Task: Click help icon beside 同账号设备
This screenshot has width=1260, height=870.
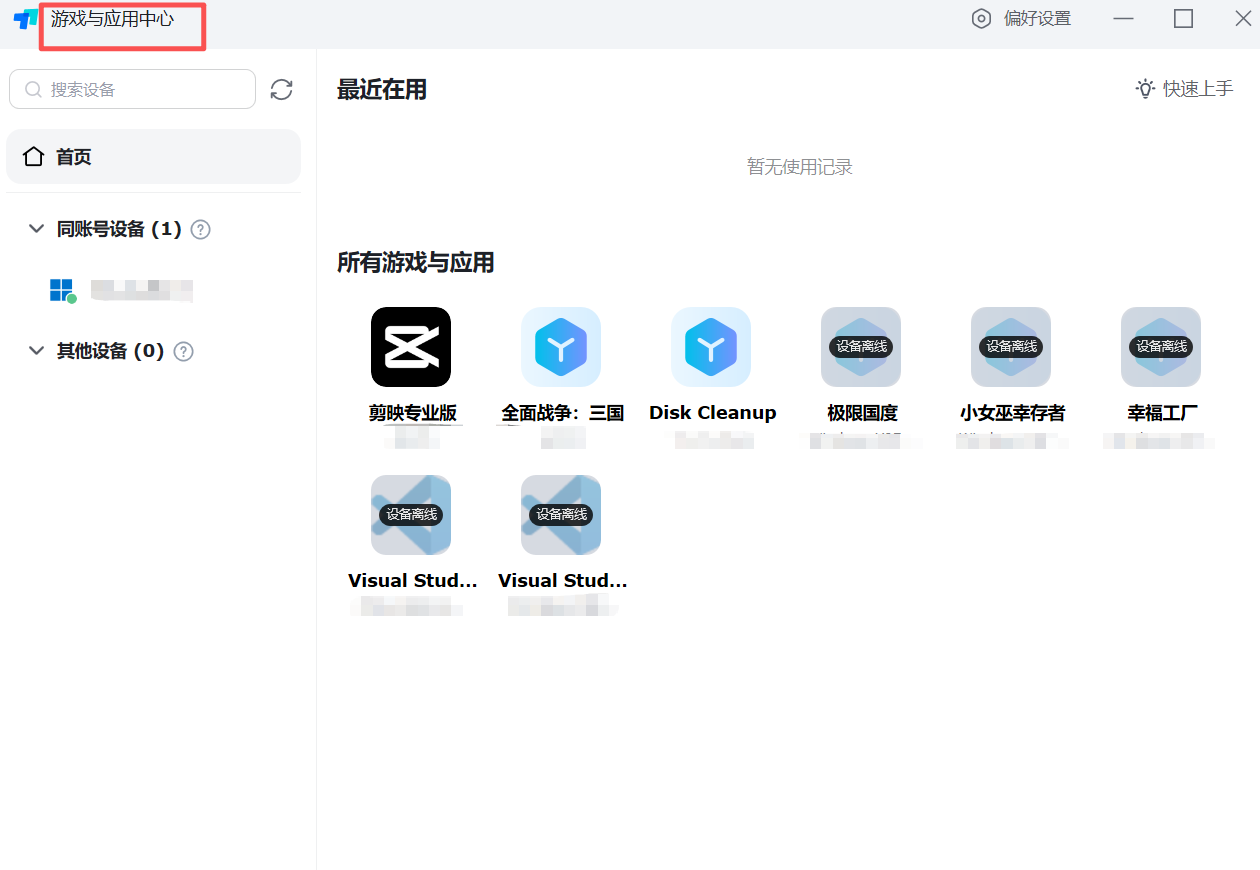Action: coord(201,229)
